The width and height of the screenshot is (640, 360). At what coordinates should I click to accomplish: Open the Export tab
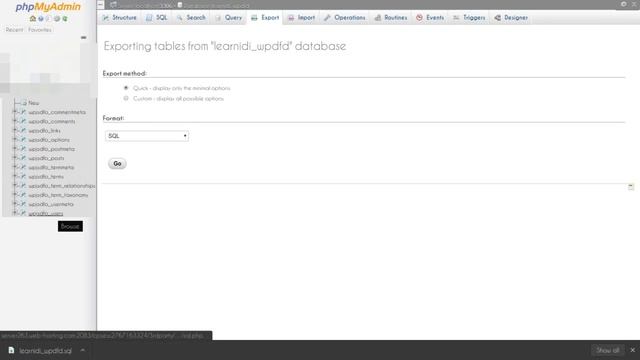pos(265,18)
